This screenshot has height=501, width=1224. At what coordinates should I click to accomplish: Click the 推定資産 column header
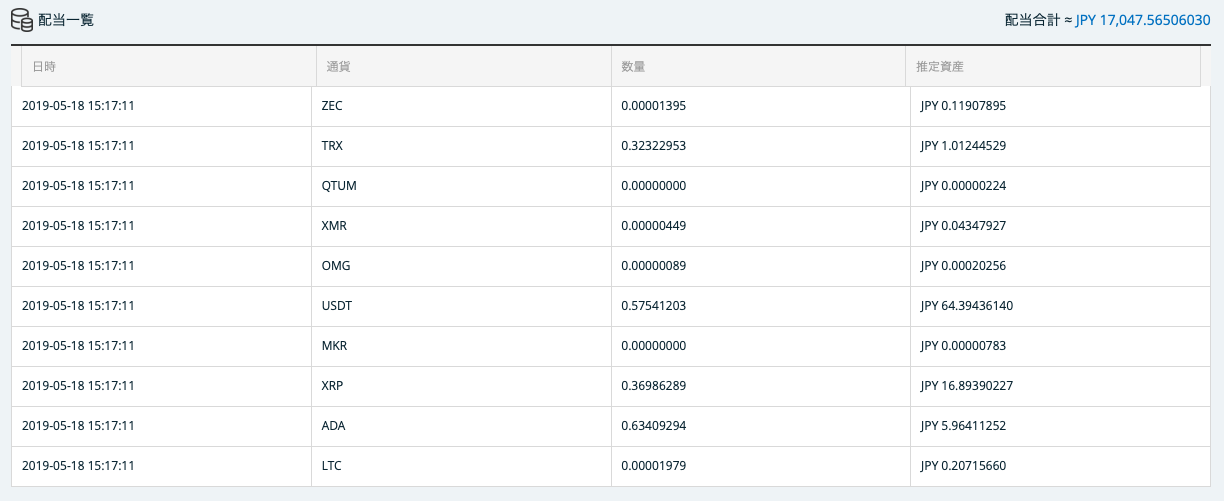[x=940, y=67]
